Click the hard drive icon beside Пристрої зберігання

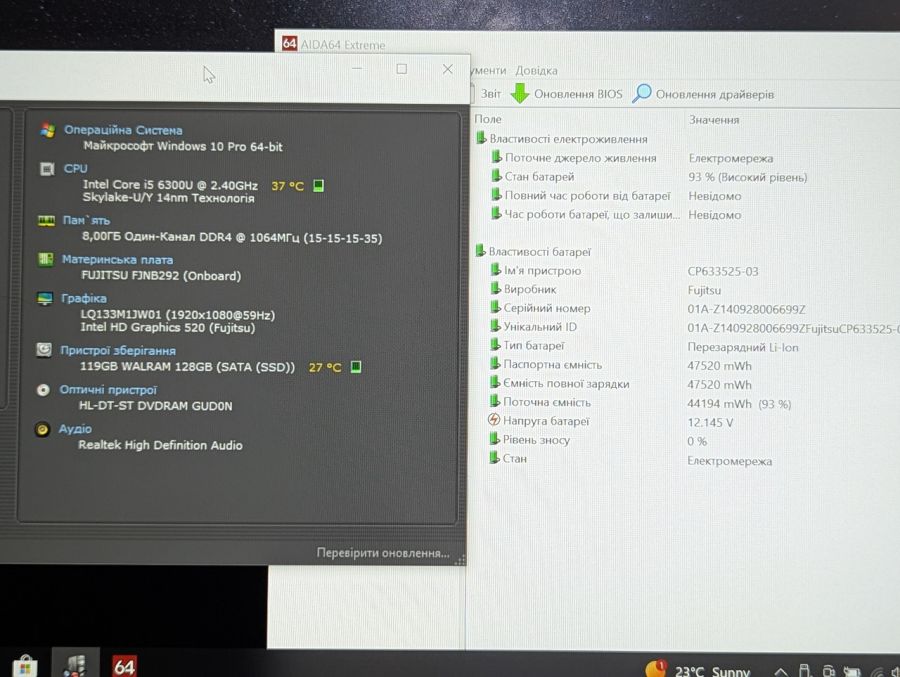pos(44,350)
